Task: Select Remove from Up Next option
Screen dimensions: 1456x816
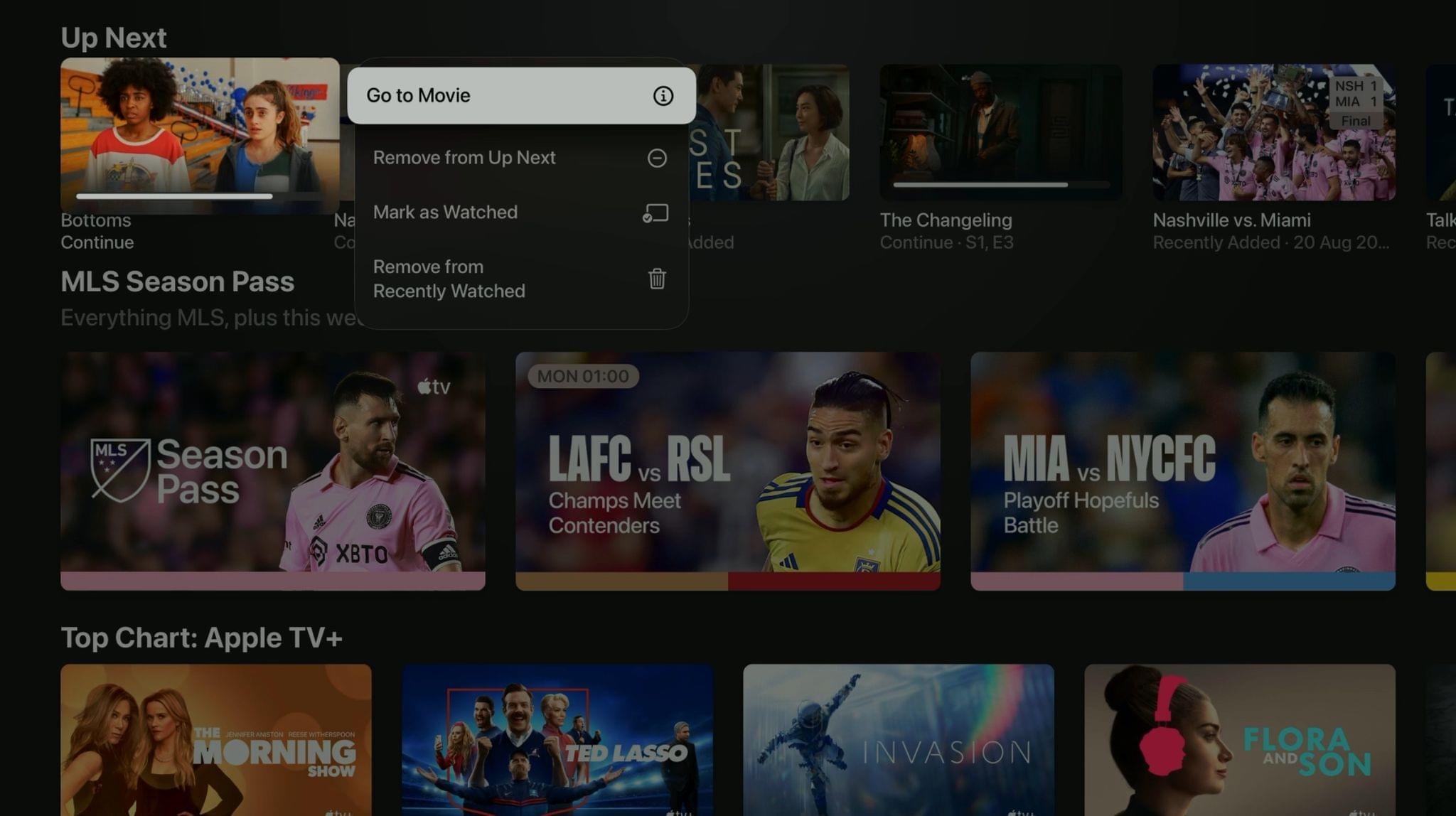Action: [x=520, y=156]
